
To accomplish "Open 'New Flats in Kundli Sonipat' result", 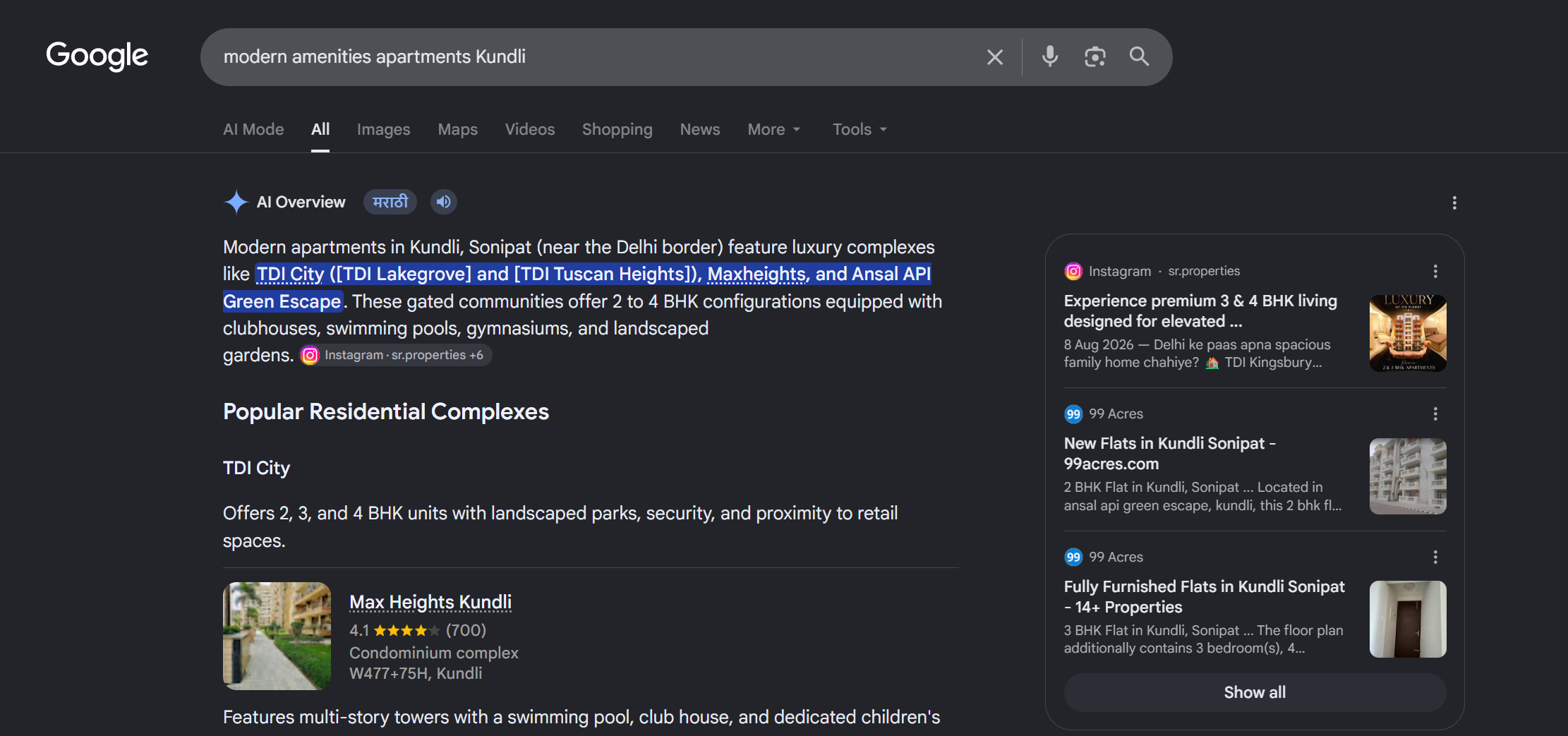I will (x=1170, y=454).
